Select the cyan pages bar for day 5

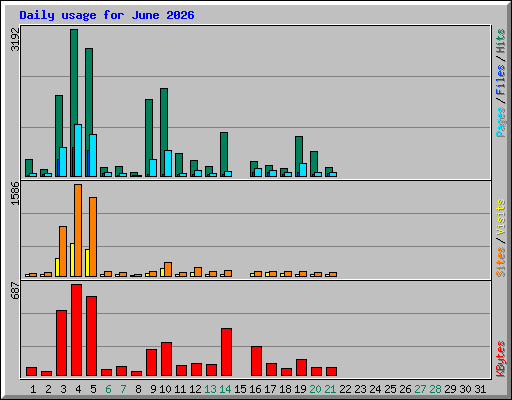pos(93,155)
